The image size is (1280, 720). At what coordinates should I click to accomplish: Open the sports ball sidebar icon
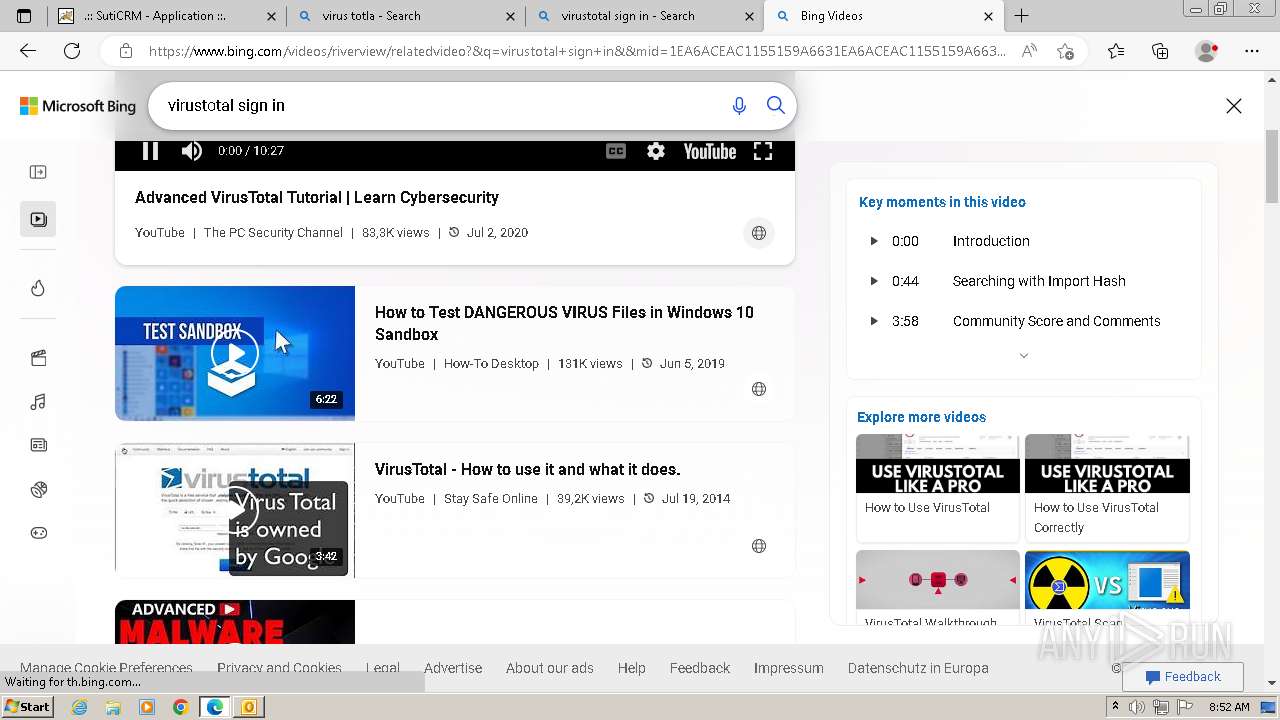[38, 489]
